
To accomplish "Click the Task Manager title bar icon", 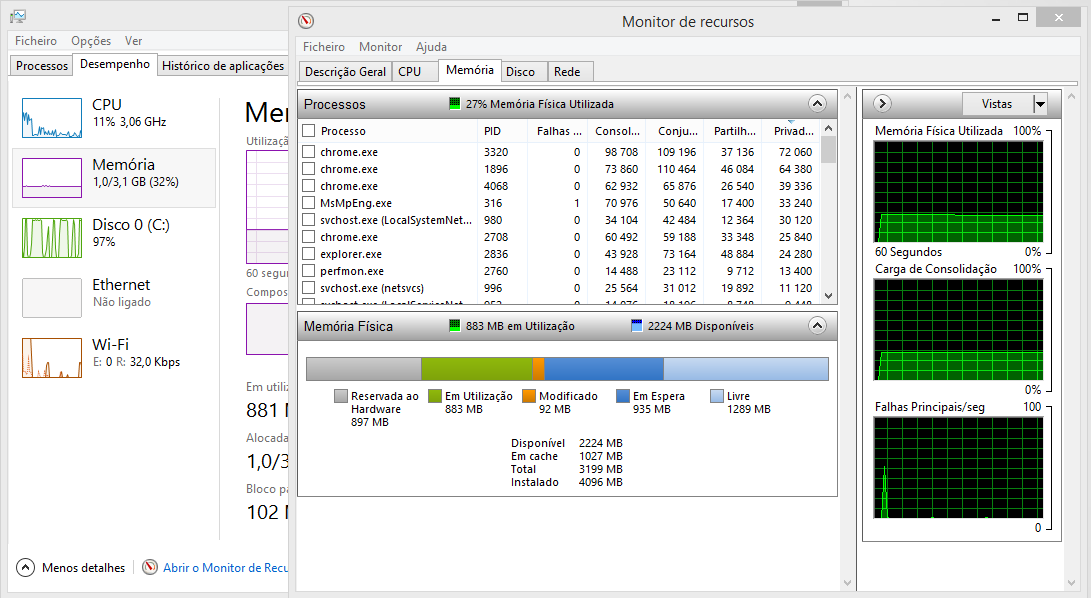I will click(x=18, y=16).
